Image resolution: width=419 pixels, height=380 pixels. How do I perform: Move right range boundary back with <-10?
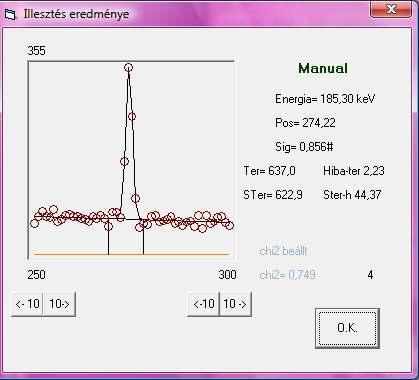click(x=204, y=304)
